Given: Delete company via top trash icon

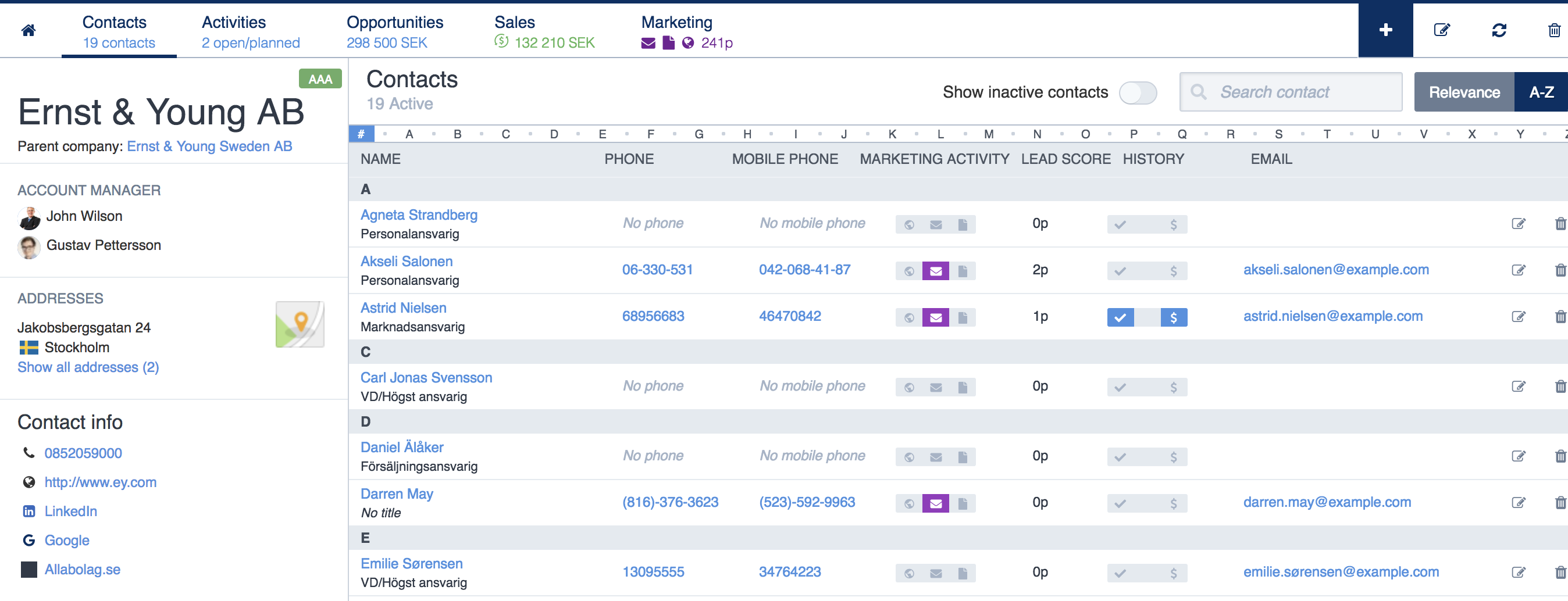Looking at the screenshot, I should pos(1554,30).
